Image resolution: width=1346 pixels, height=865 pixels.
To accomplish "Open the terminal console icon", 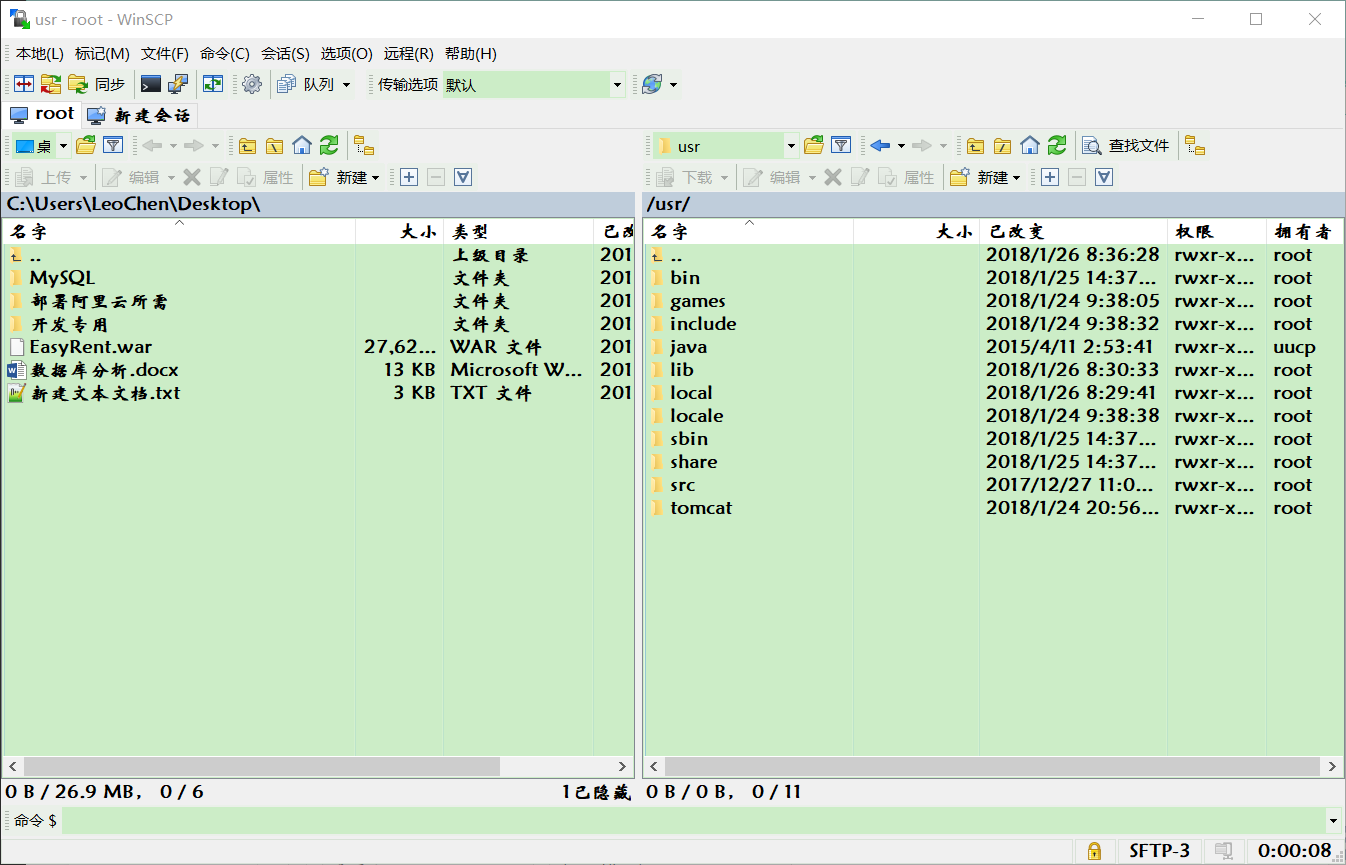I will [x=151, y=85].
